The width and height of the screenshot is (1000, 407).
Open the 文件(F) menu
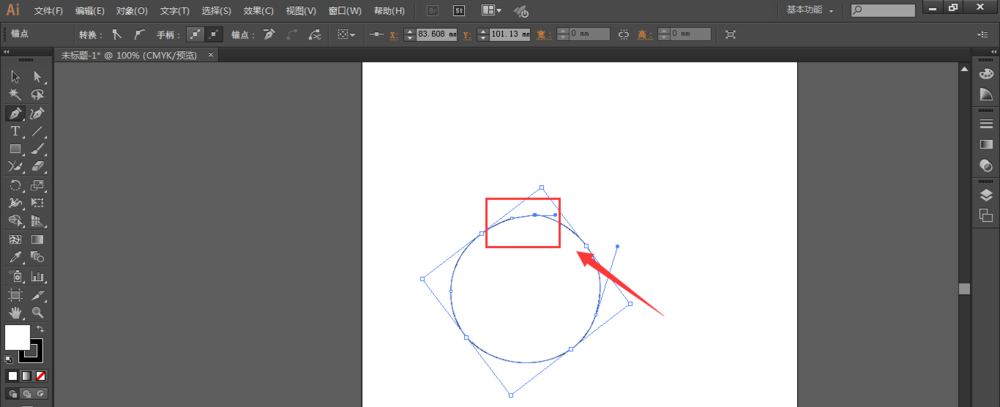pyautogui.click(x=48, y=11)
